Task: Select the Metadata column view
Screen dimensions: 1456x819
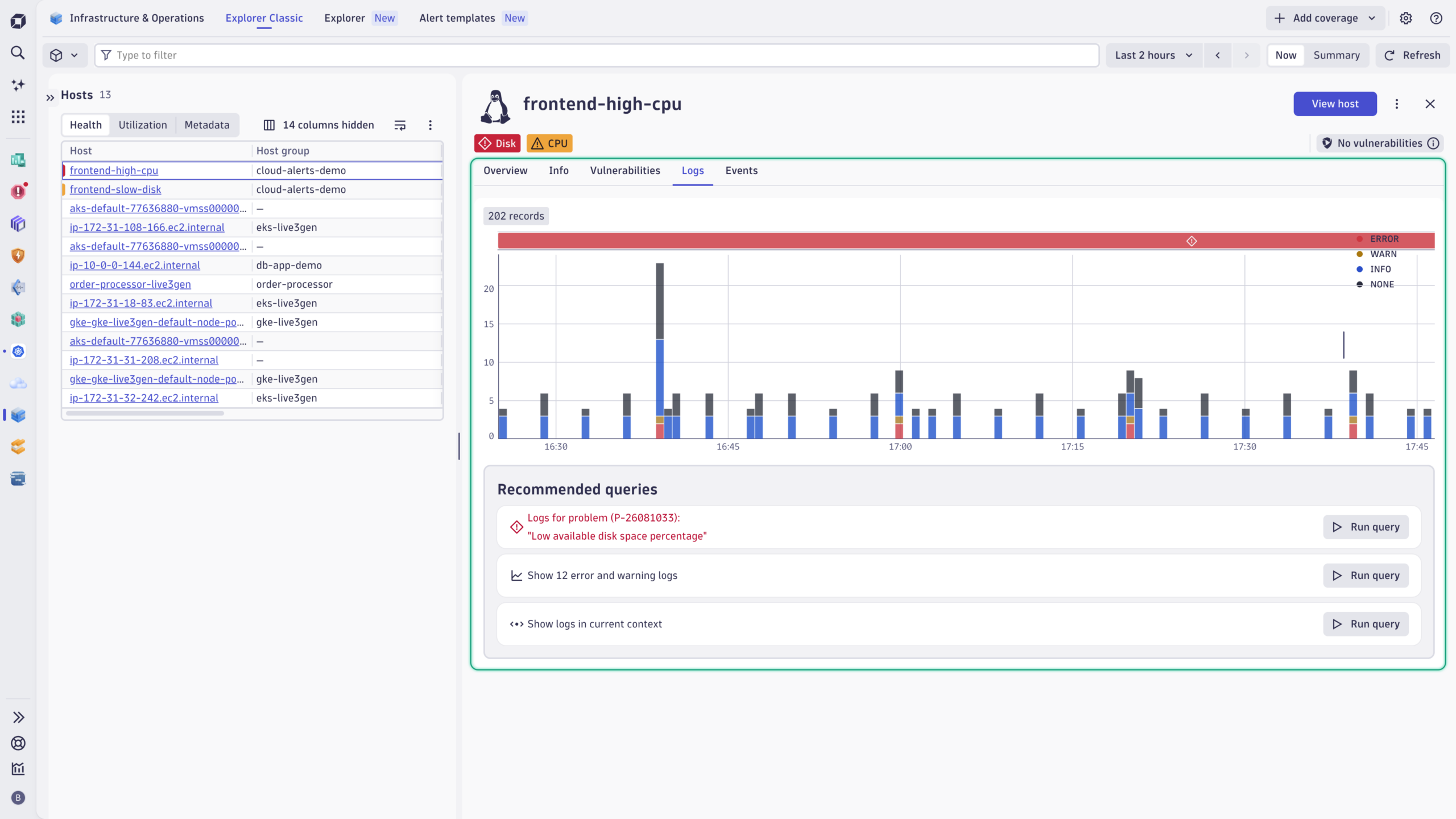Action: click(207, 125)
